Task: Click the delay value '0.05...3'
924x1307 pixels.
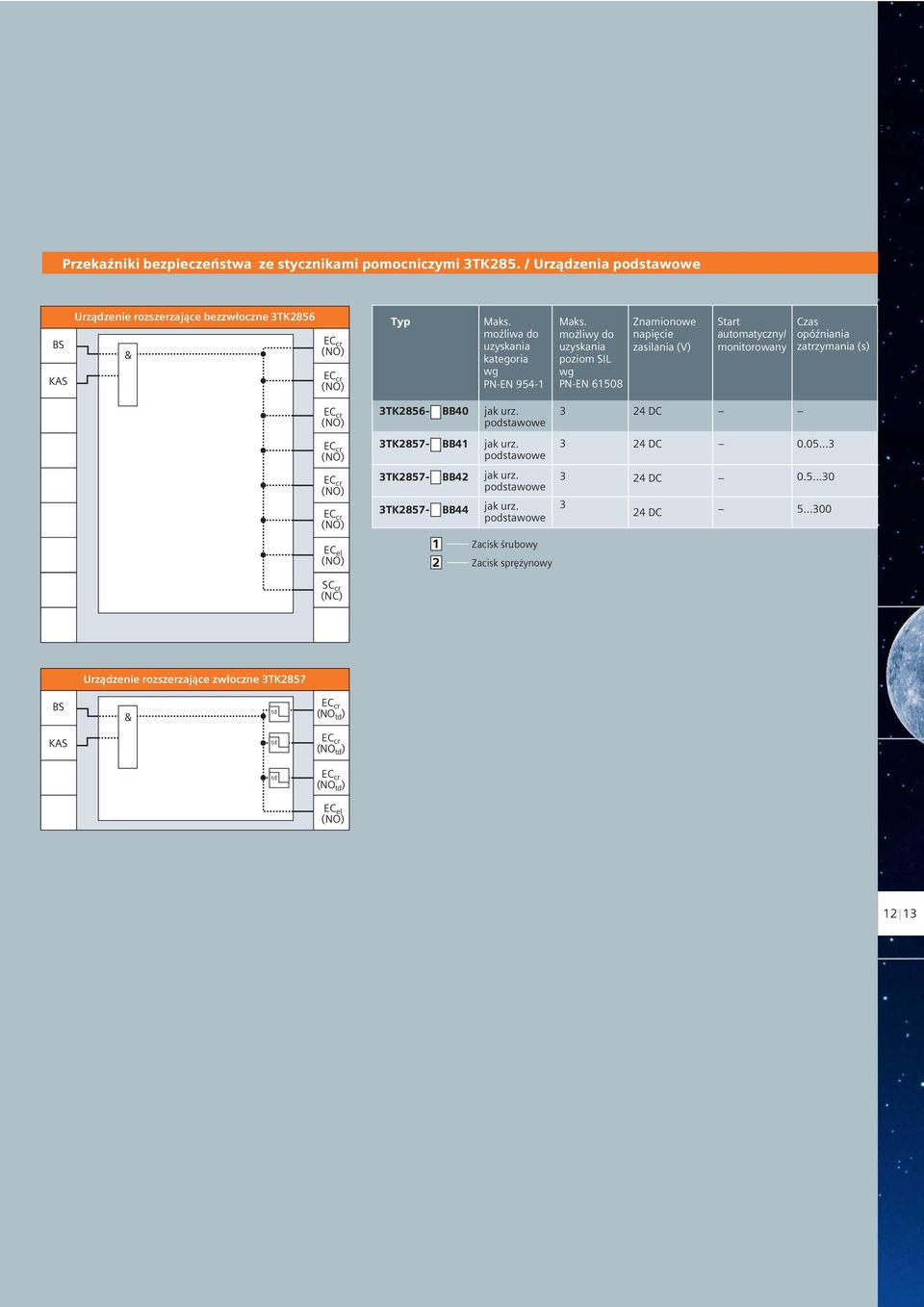Action: pos(815,444)
